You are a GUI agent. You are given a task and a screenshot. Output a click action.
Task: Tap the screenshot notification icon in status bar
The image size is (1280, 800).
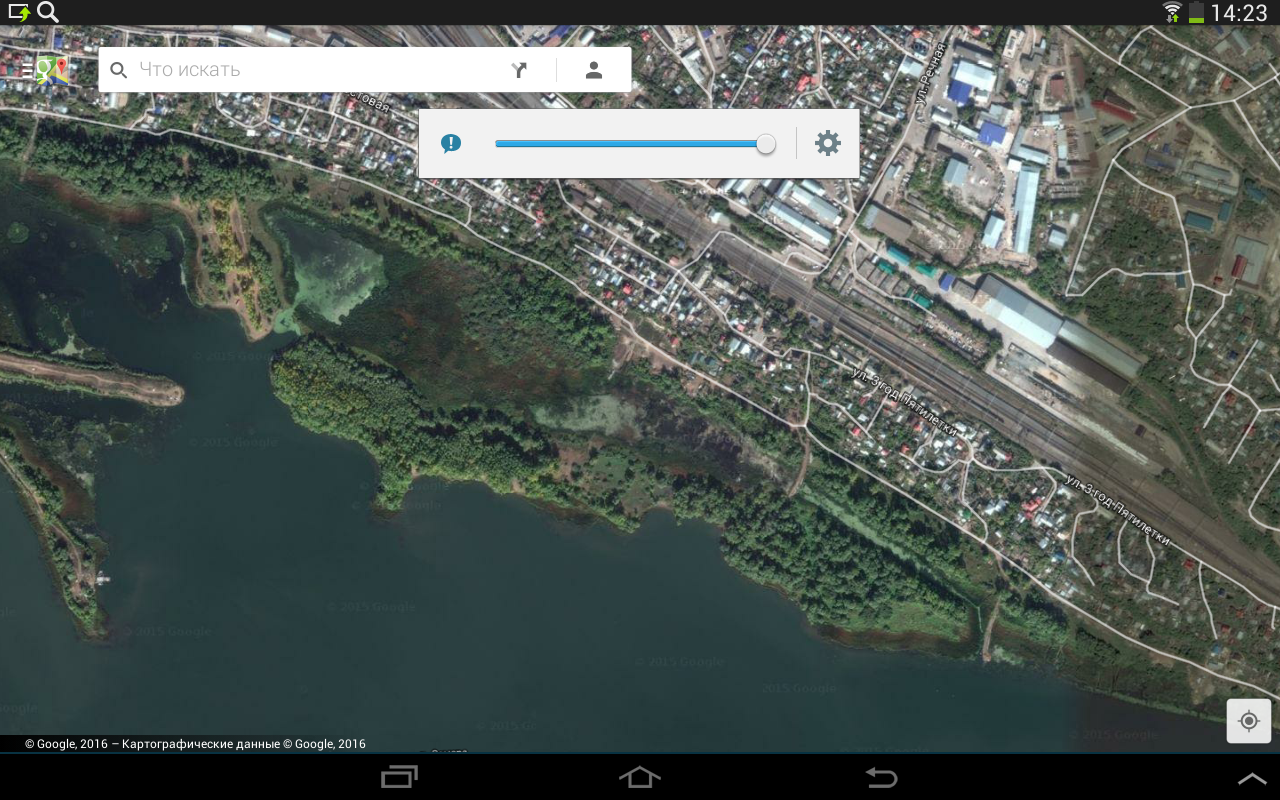point(19,12)
